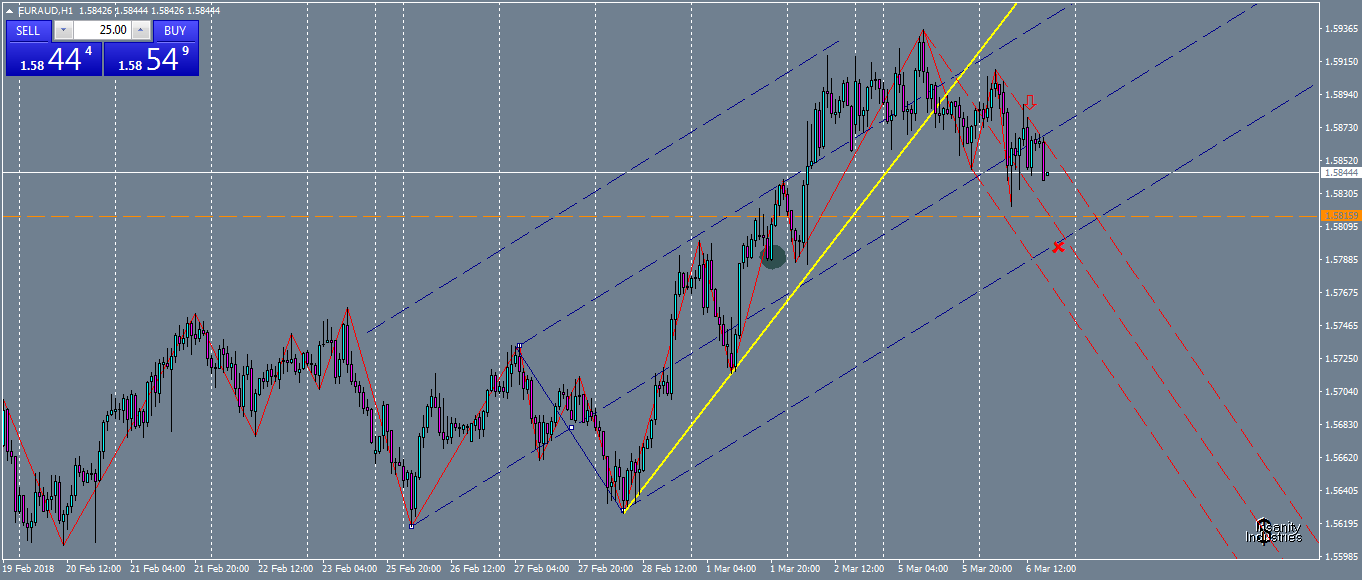Click the red sell arrow icon on the chart
Viewport: 1362px width, 580px height.
(1031, 101)
